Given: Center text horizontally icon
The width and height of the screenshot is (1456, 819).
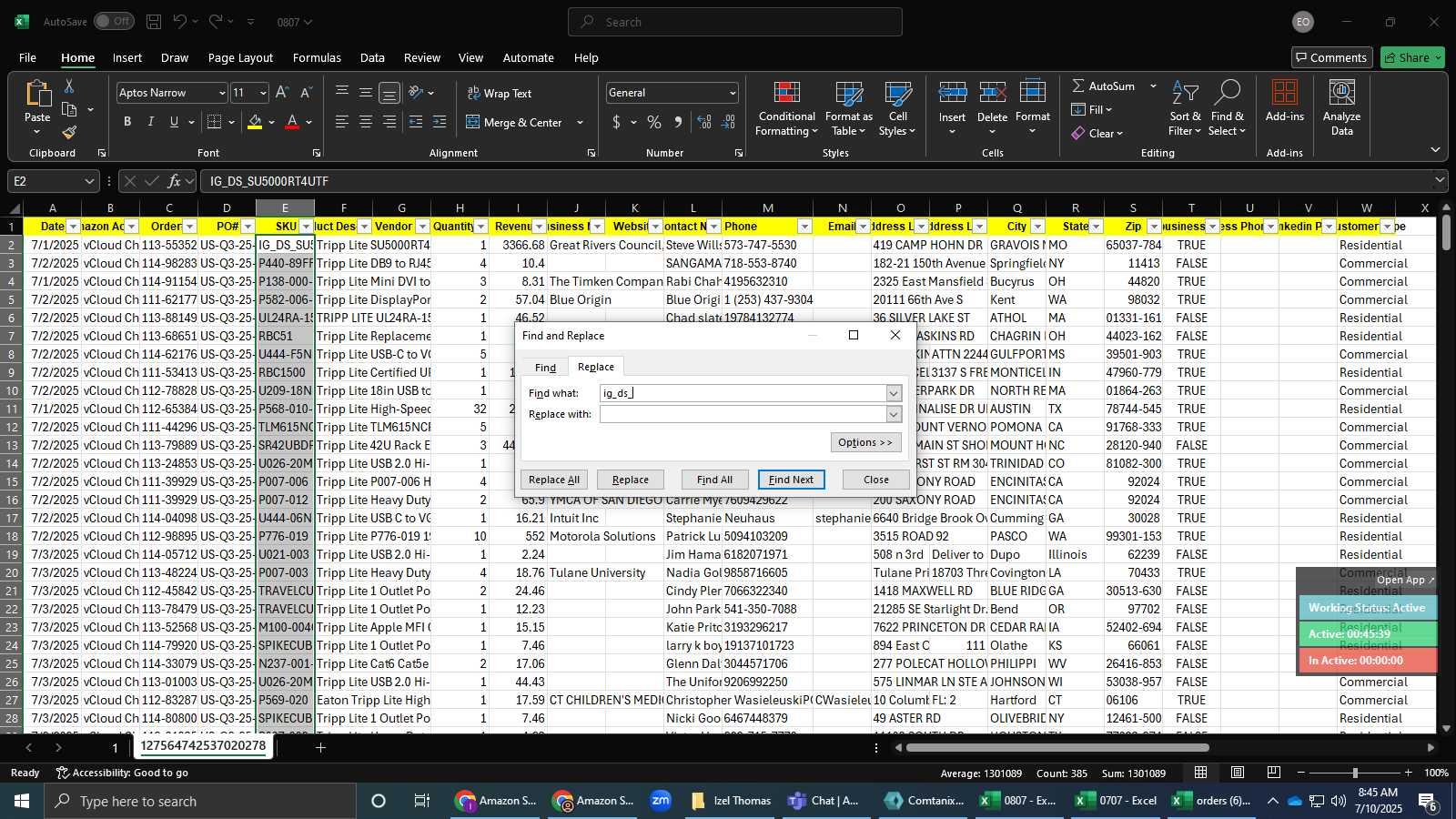Looking at the screenshot, I should coord(366,122).
